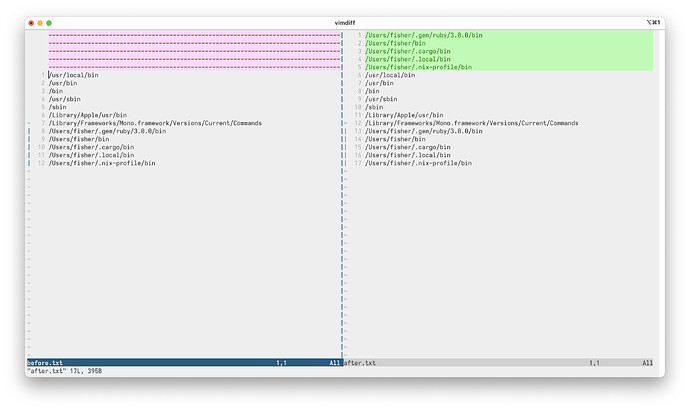Click the after.txt status line label

(x=360, y=363)
